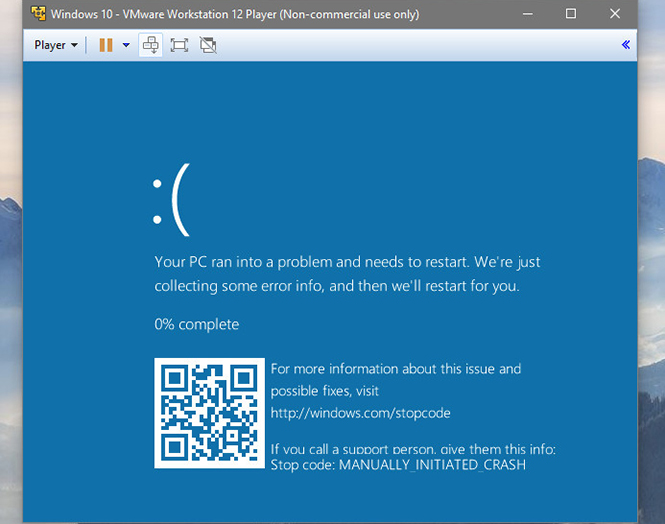Enter full screen mode
This screenshot has width=665, height=524.
pos(179,45)
